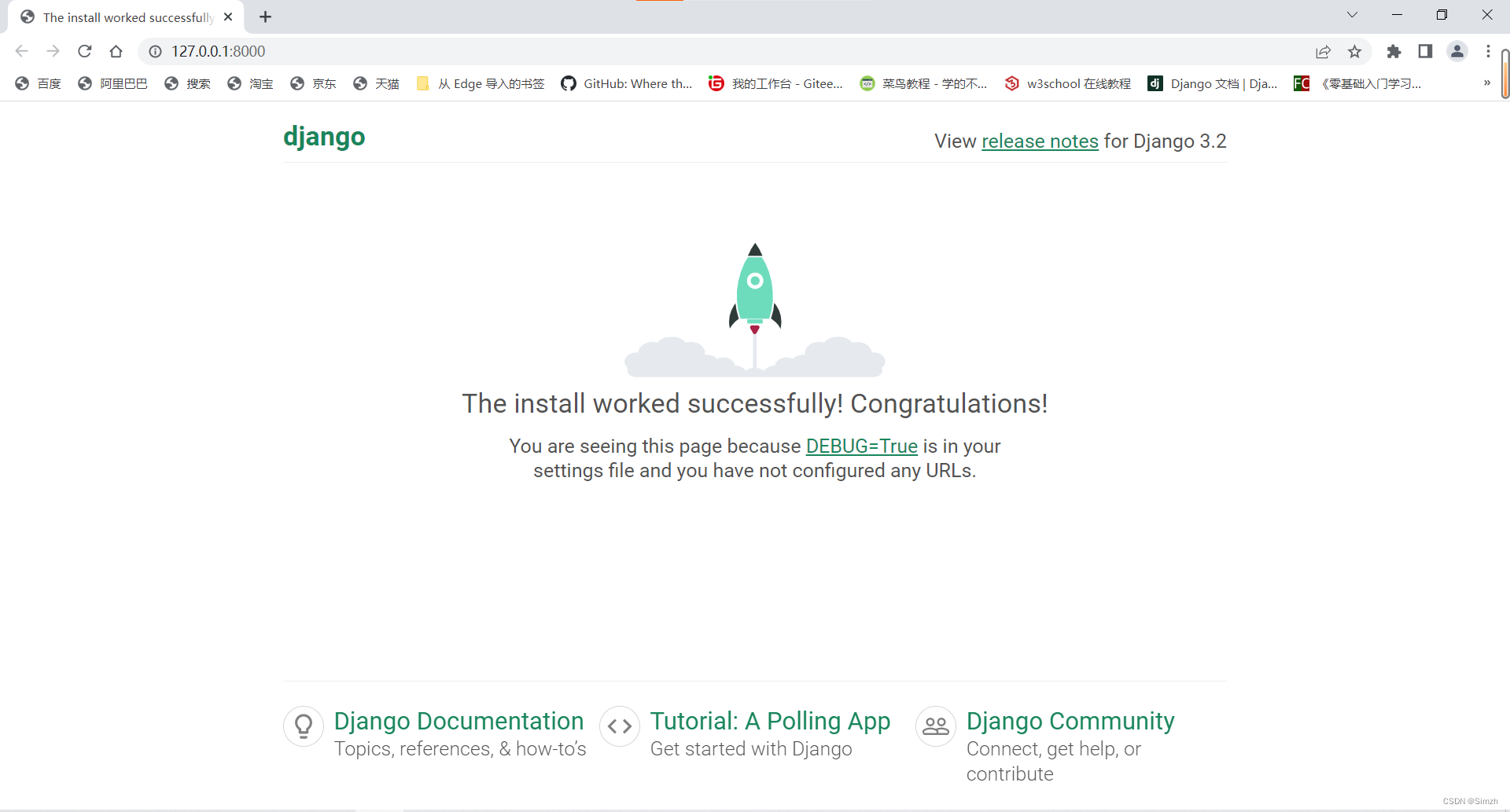Open Chrome's three-dot menu
Viewport: 1510px width, 812px height.
[1488, 51]
